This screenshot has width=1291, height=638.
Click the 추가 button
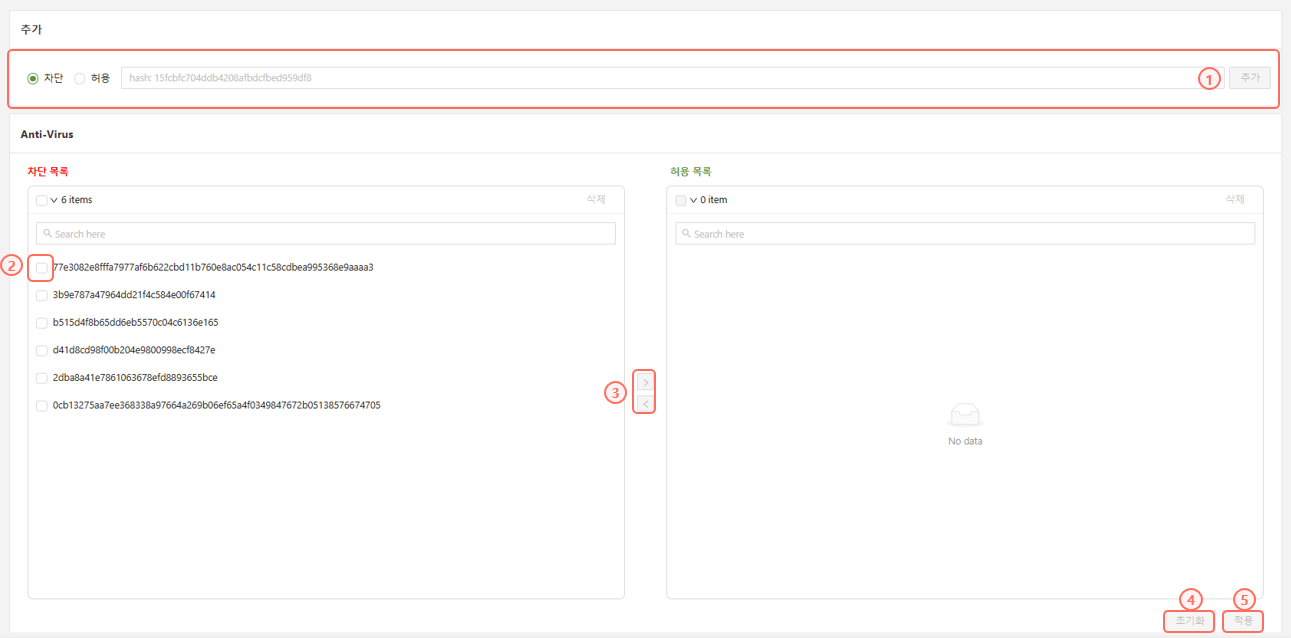click(x=1249, y=78)
